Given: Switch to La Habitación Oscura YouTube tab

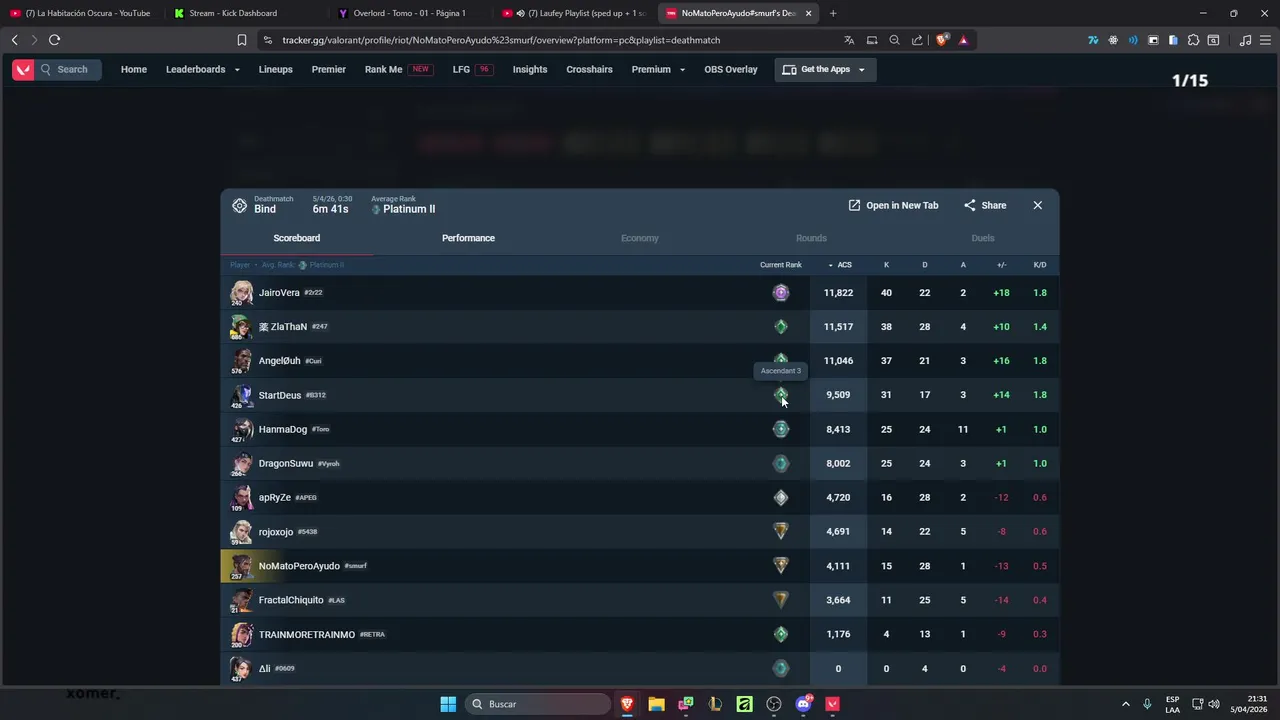Looking at the screenshot, I should tap(82, 13).
